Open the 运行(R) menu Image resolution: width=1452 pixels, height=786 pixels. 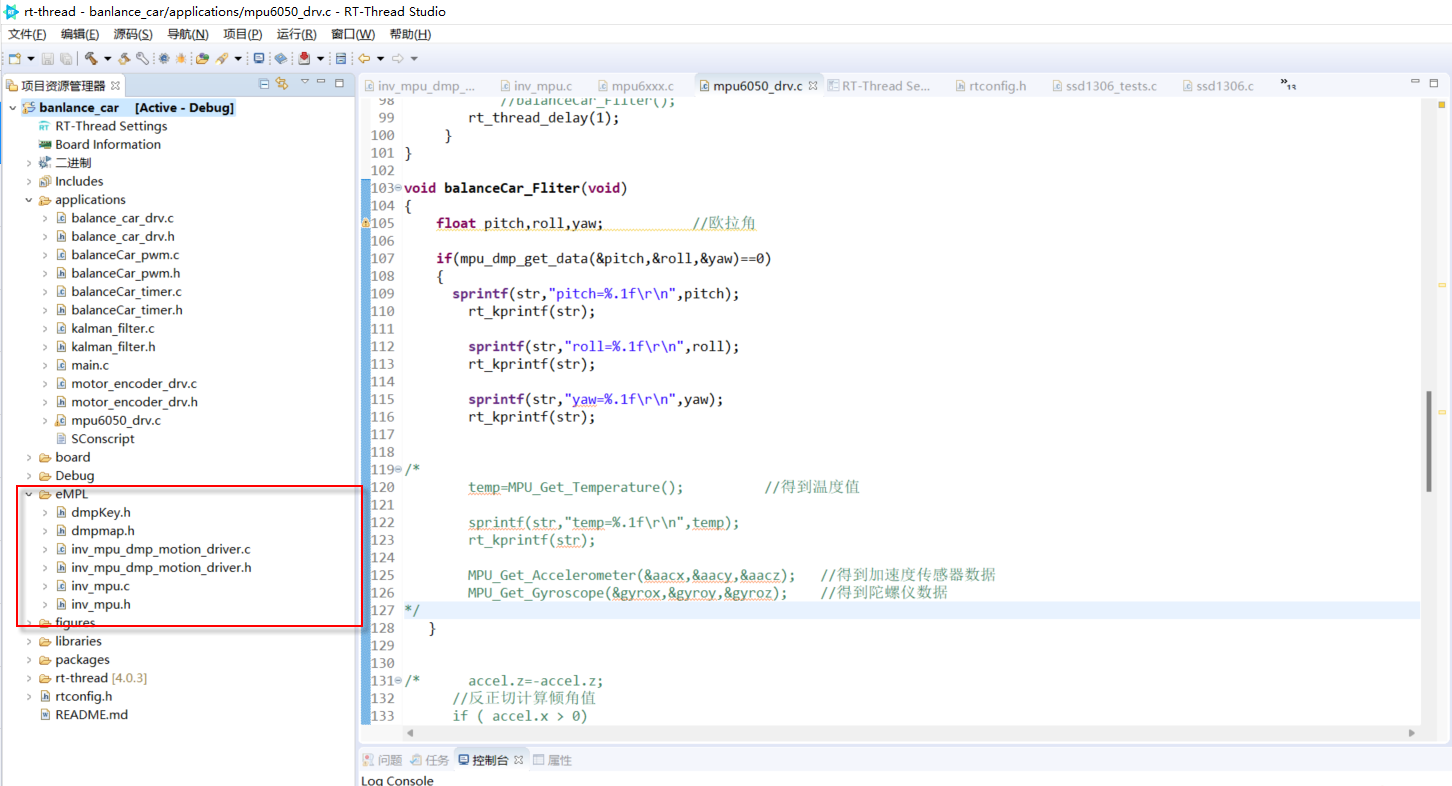pyautogui.click(x=296, y=34)
